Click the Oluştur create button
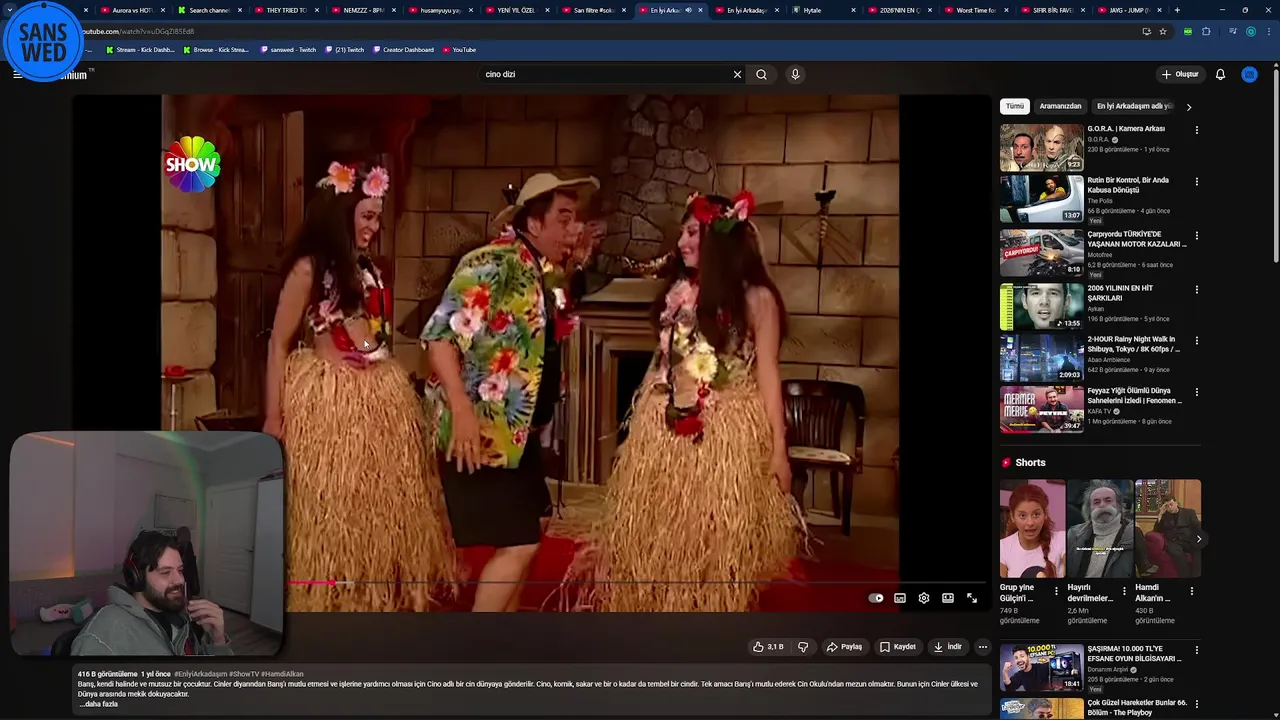This screenshot has width=1280, height=720. 1179,74
